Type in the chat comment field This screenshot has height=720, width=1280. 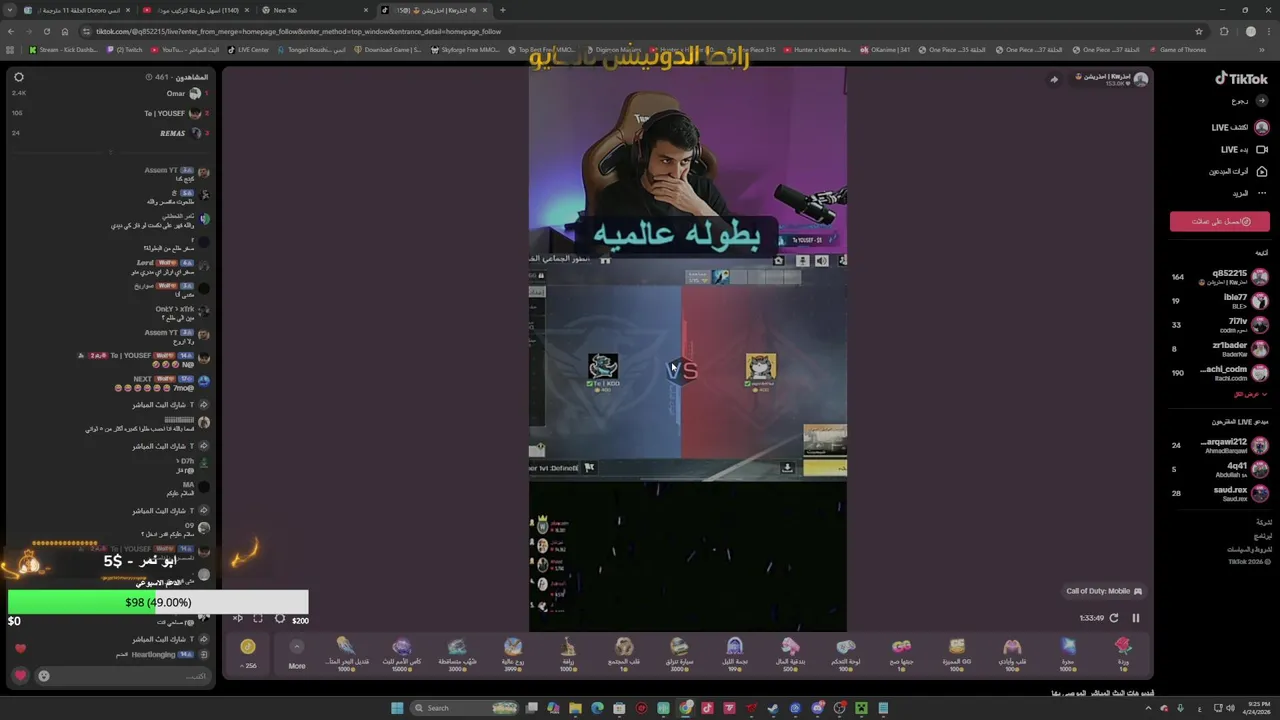click(125, 676)
